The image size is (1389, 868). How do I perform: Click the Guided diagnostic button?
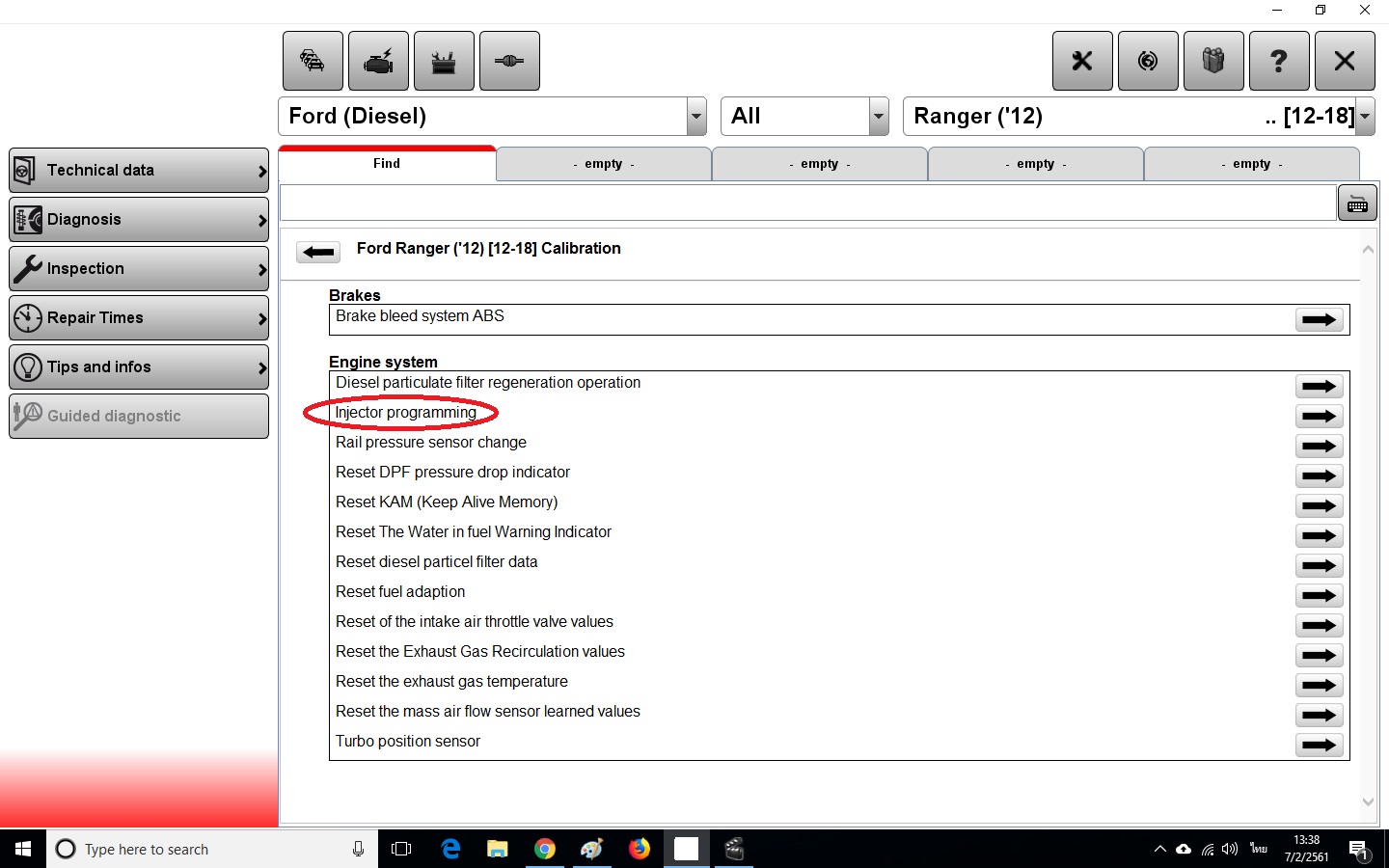tap(139, 417)
